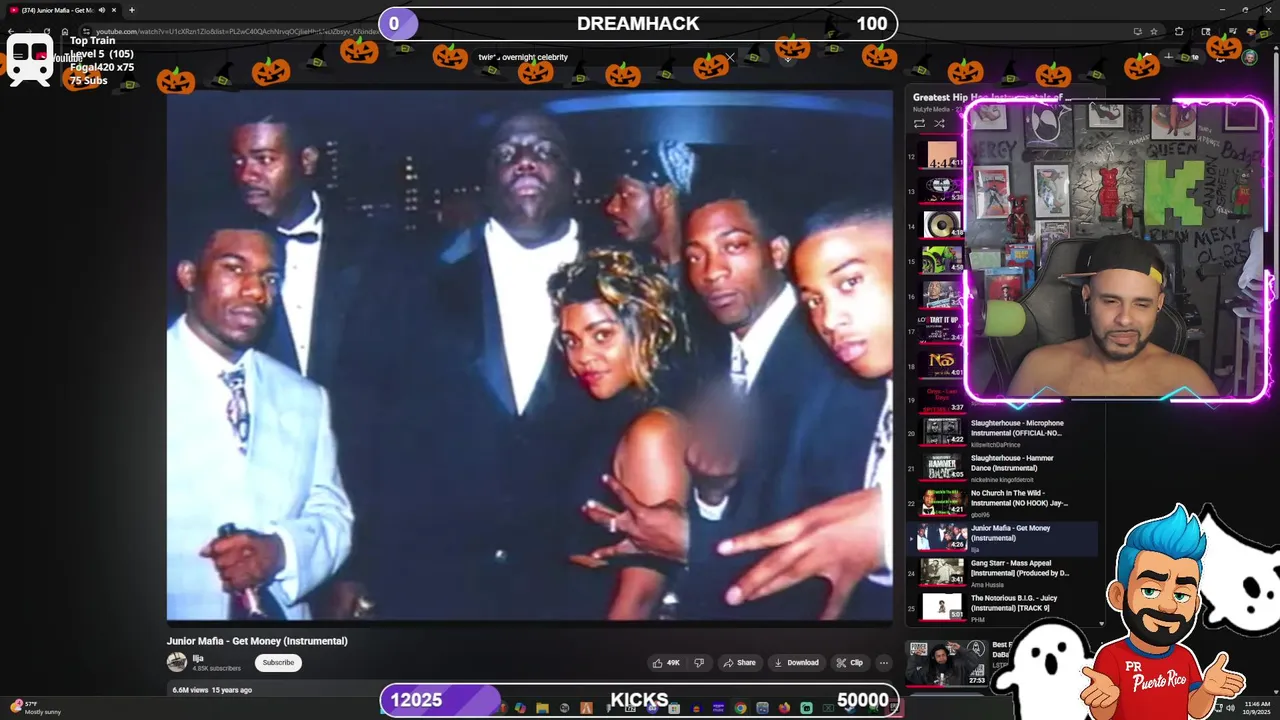Play Slaughterhouse Hammer Dance Instrumental

click(x=1004, y=467)
